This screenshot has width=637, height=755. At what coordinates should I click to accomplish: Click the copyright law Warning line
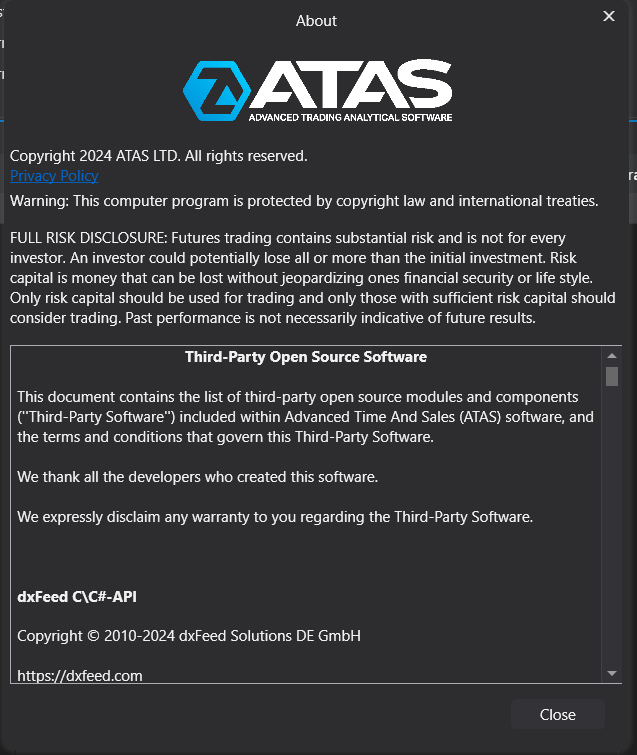[x=304, y=201]
